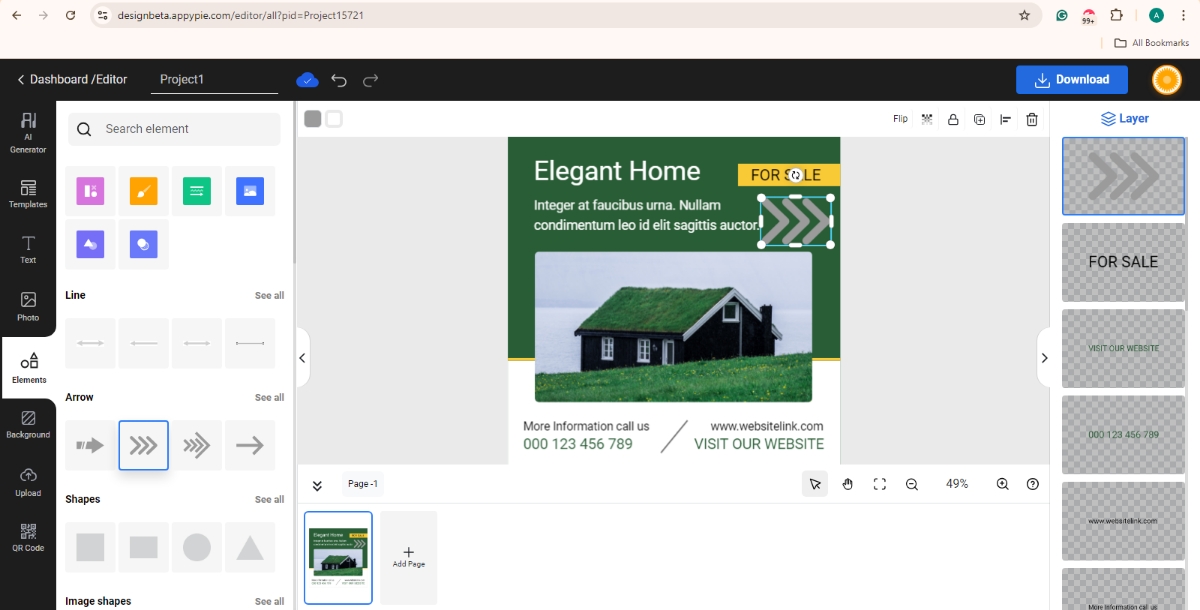Select the FOR SALE layer thumbnail

(1123, 262)
